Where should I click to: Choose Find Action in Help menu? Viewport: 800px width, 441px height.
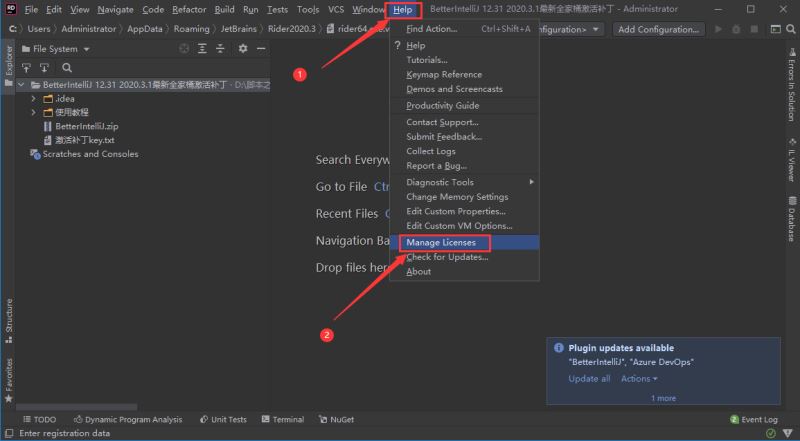[464, 29]
